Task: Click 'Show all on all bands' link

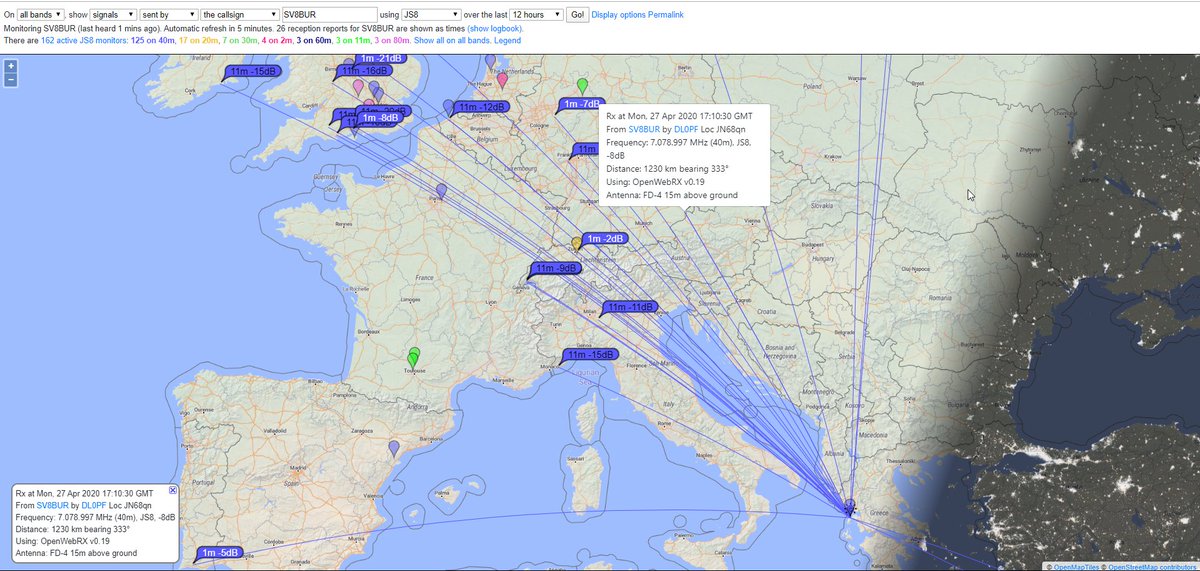Action: coord(452,40)
